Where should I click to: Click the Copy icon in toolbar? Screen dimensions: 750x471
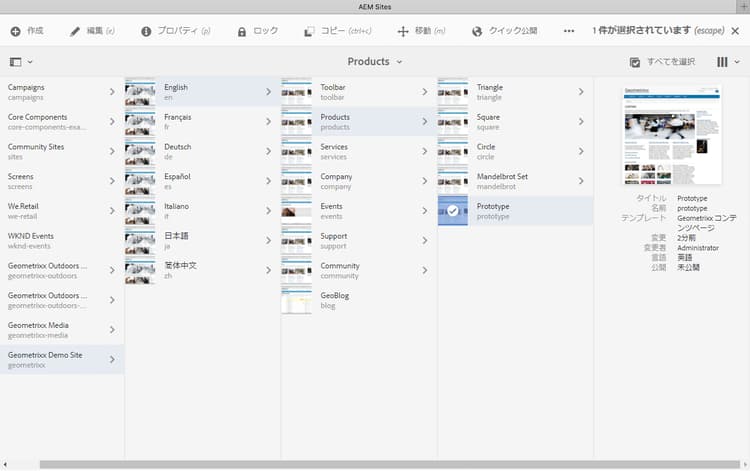point(309,32)
